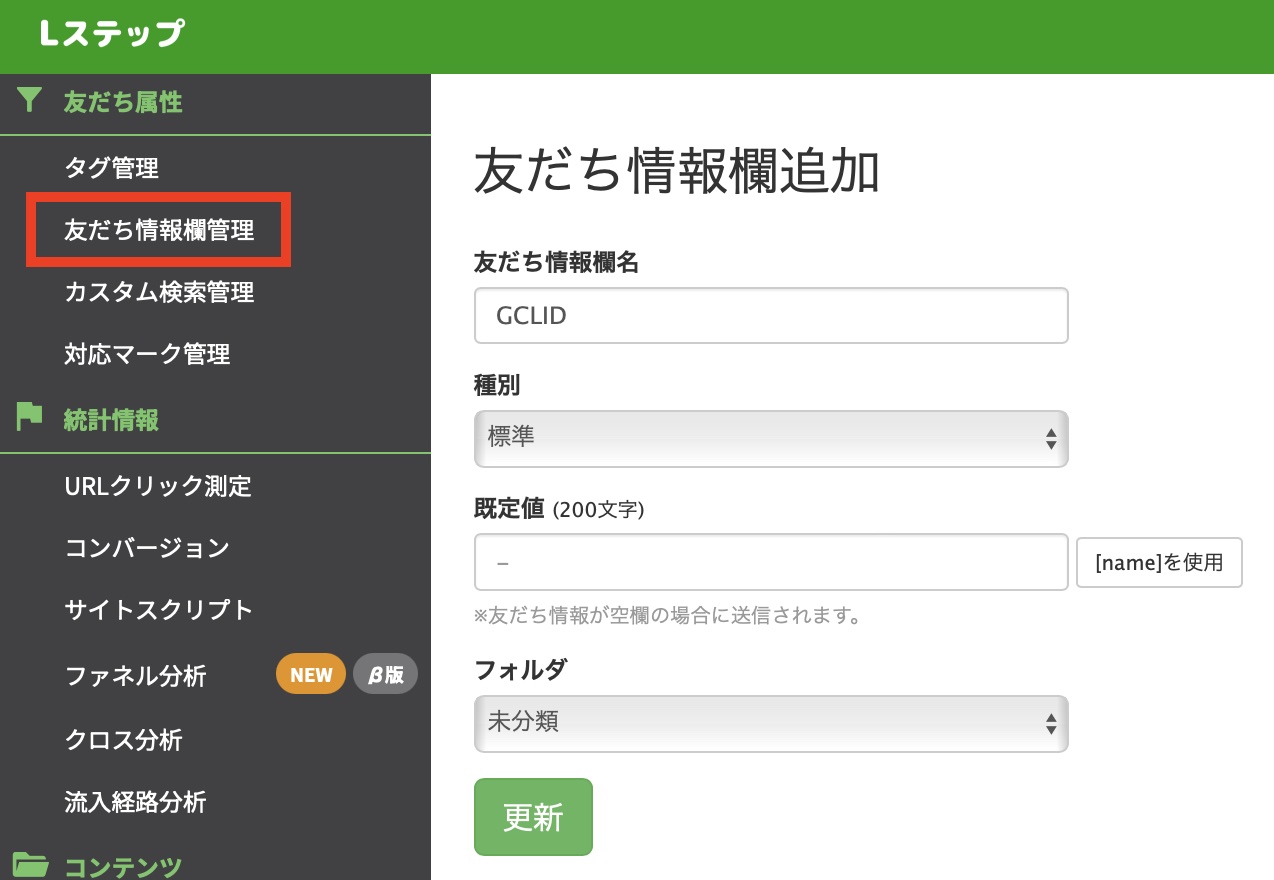Select the highlighted 友だち情報欄管理 item
The image size is (1274, 880).
(157, 229)
